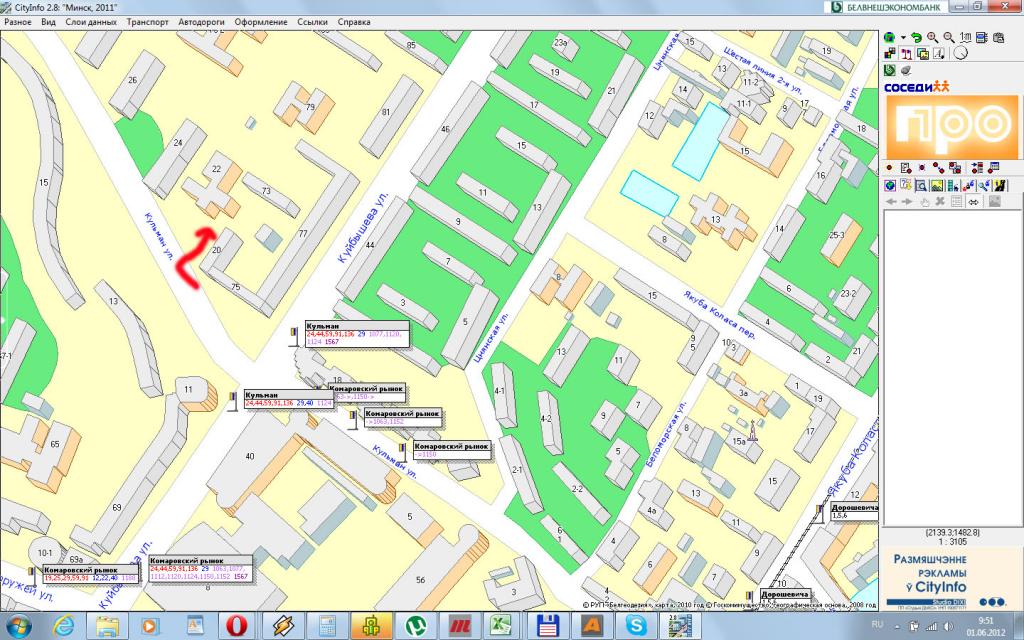Click the БЕЛВНЕШЭКОНОМБАНК banner in the title bar
Screen dimensions: 1024x640
887,7
